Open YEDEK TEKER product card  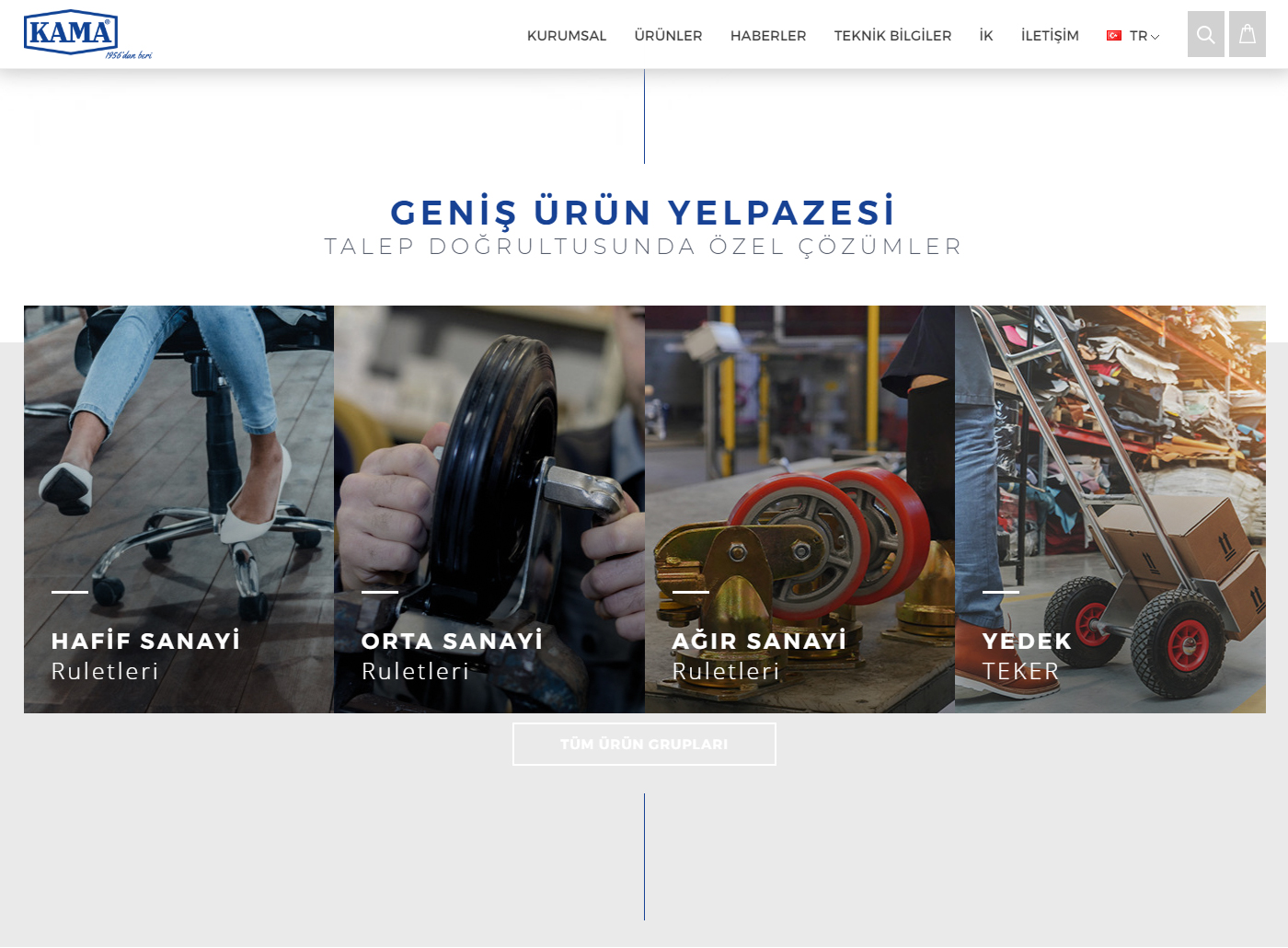pos(1110,509)
